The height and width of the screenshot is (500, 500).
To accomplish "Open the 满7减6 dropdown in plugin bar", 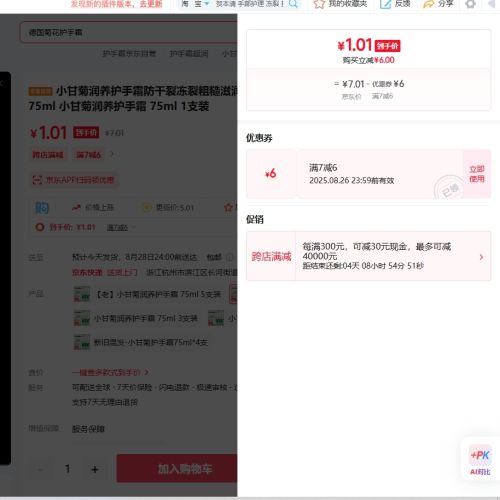I will (121, 227).
